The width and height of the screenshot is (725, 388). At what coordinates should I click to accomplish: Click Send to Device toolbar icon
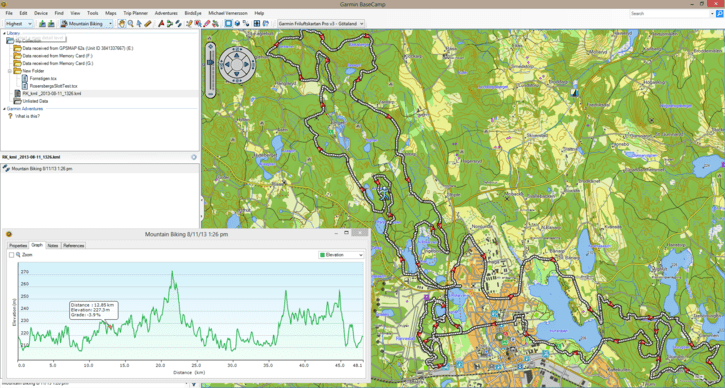point(43,23)
